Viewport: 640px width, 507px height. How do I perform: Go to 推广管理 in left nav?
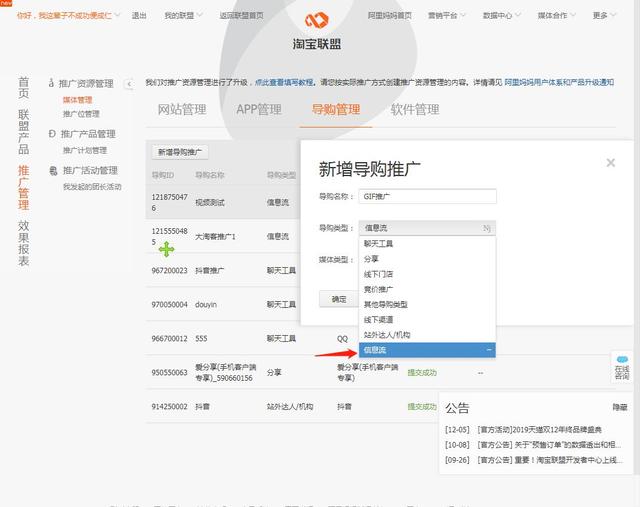[x=24, y=187]
